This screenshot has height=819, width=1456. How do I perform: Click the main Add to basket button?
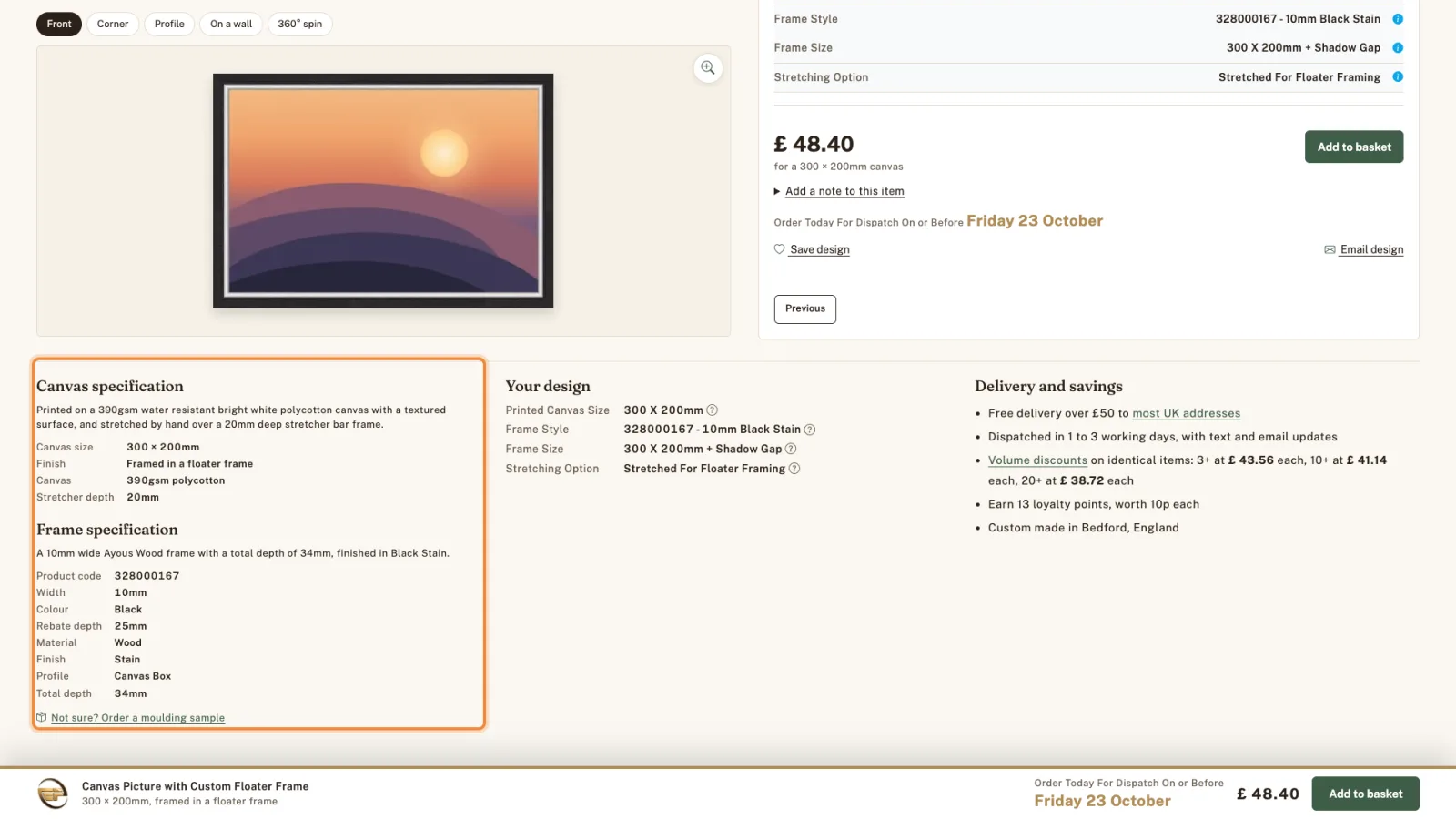pyautogui.click(x=1354, y=147)
